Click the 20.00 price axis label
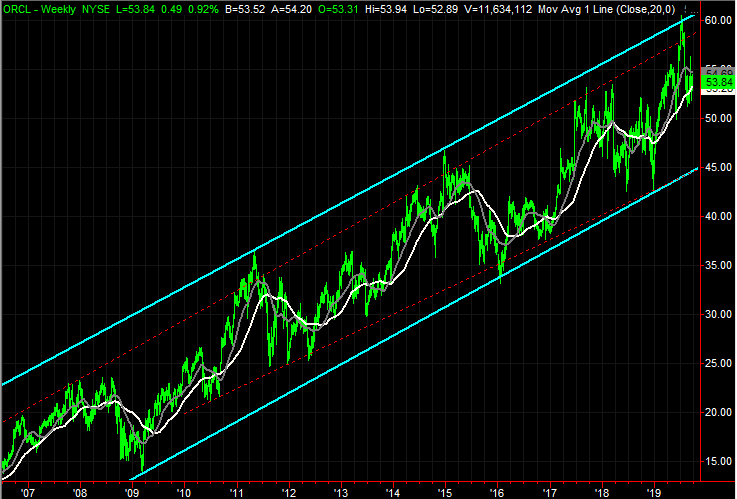 pos(719,412)
